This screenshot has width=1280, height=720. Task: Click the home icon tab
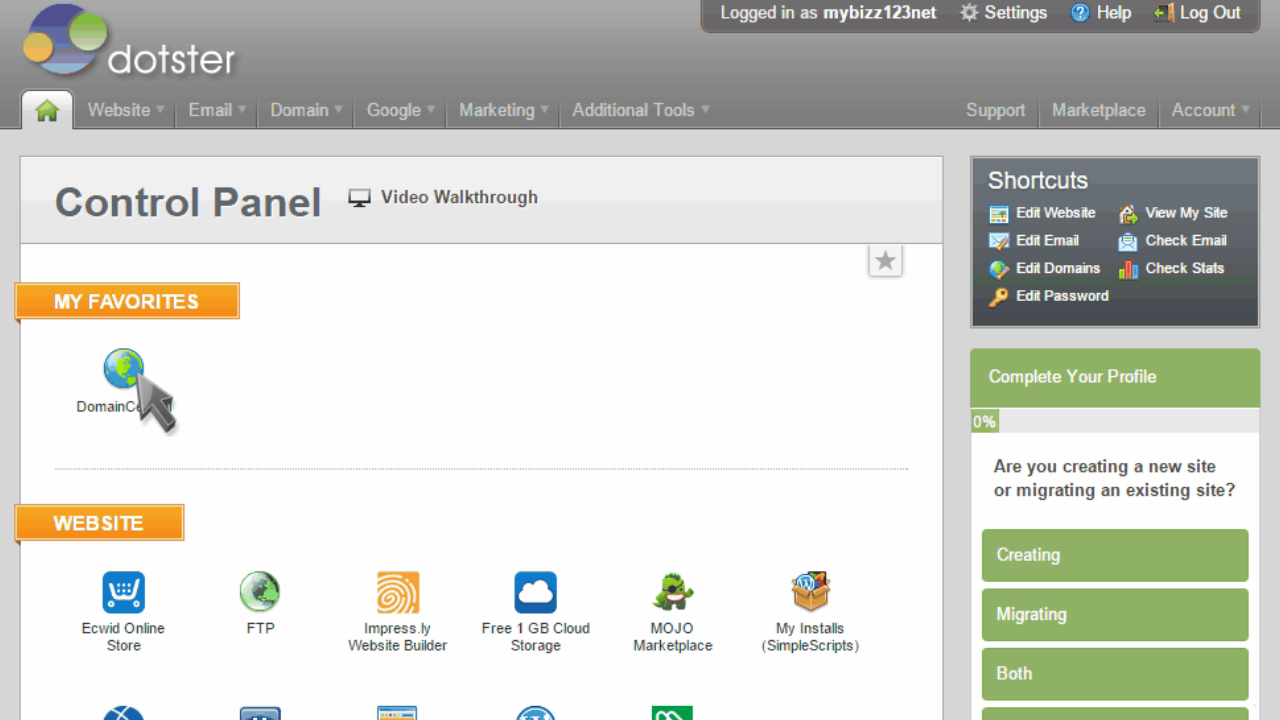click(47, 110)
